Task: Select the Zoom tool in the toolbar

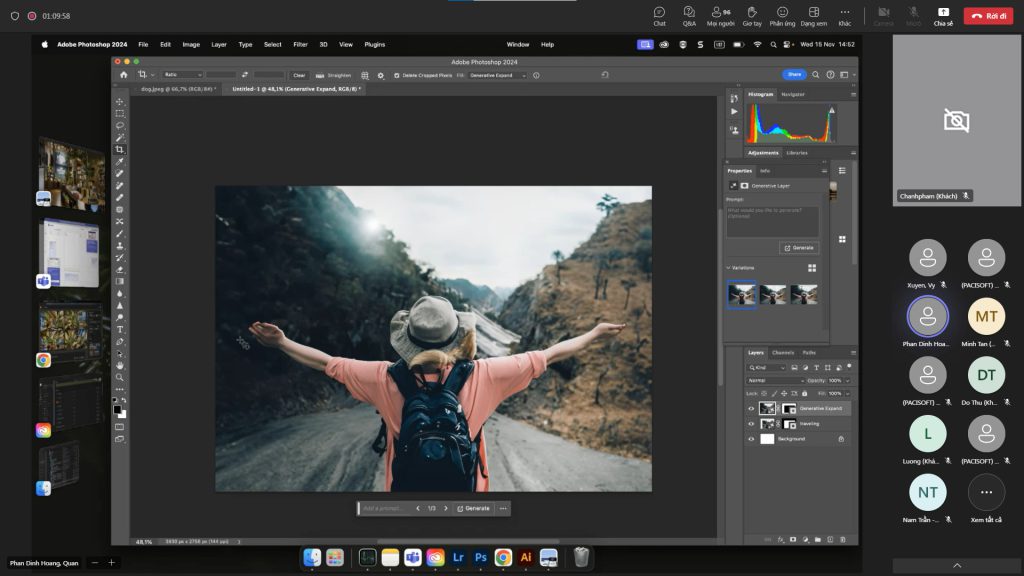Action: point(120,377)
